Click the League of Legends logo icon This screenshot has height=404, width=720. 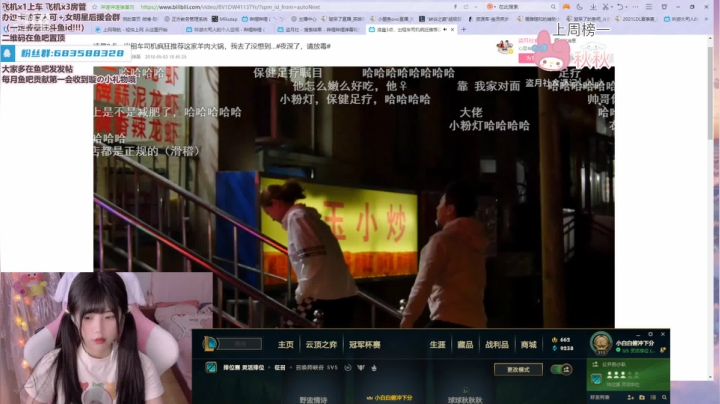coord(210,343)
